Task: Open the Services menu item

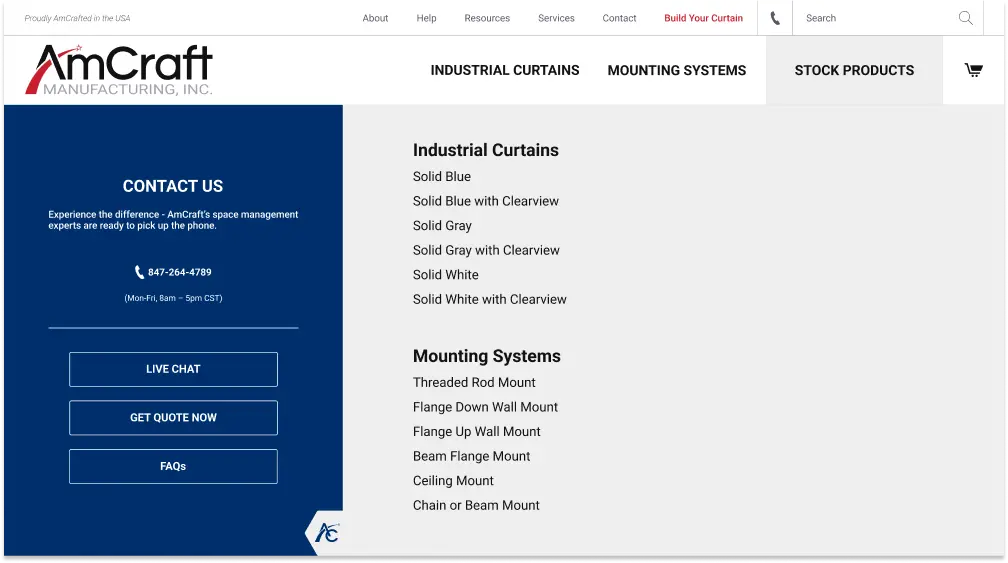Action: click(x=556, y=18)
